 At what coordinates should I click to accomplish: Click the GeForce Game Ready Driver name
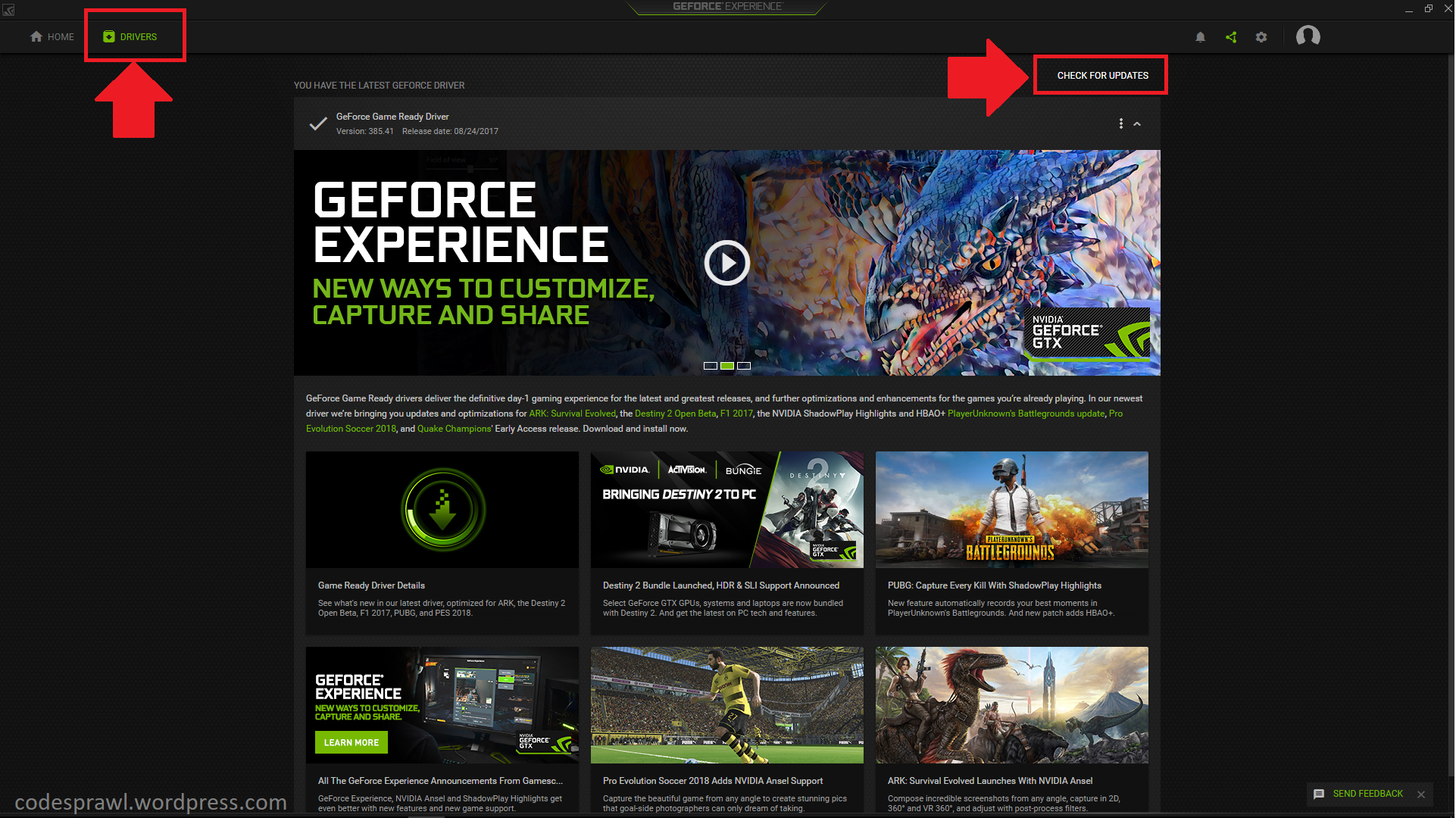click(393, 117)
